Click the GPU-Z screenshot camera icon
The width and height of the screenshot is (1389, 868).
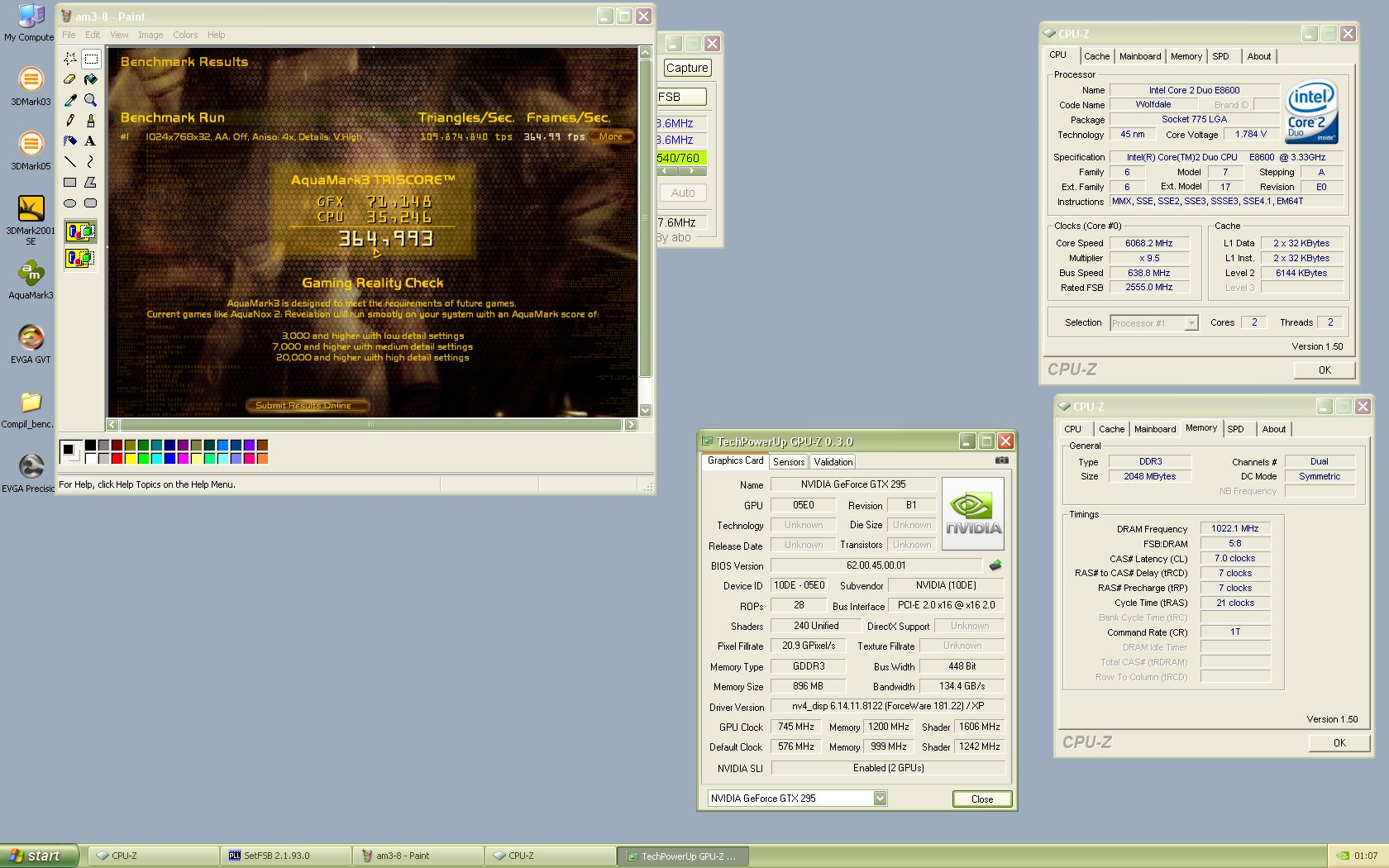(x=1001, y=460)
